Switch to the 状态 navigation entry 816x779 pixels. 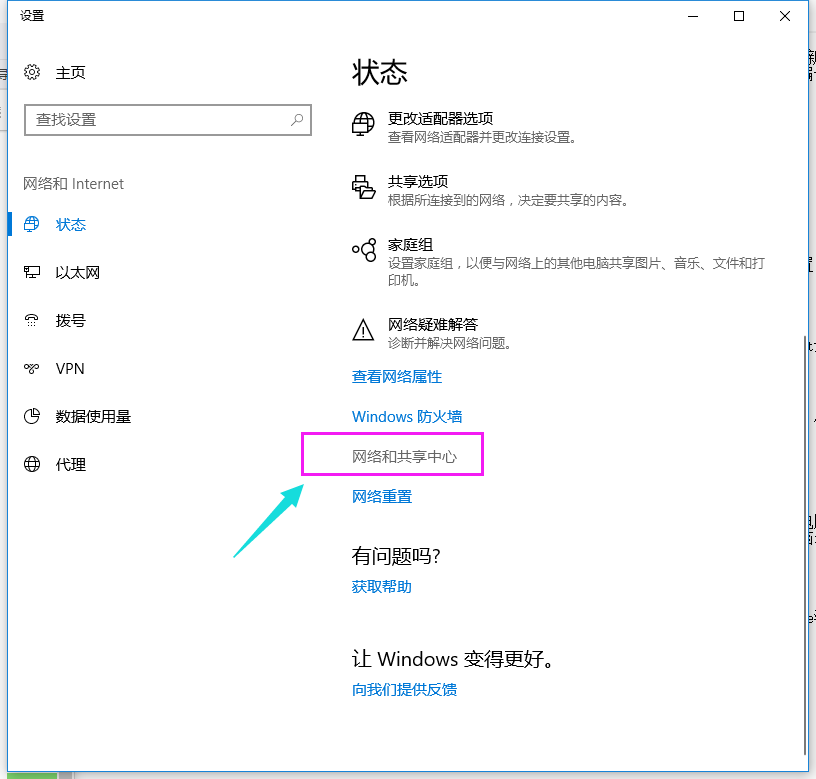(x=70, y=224)
